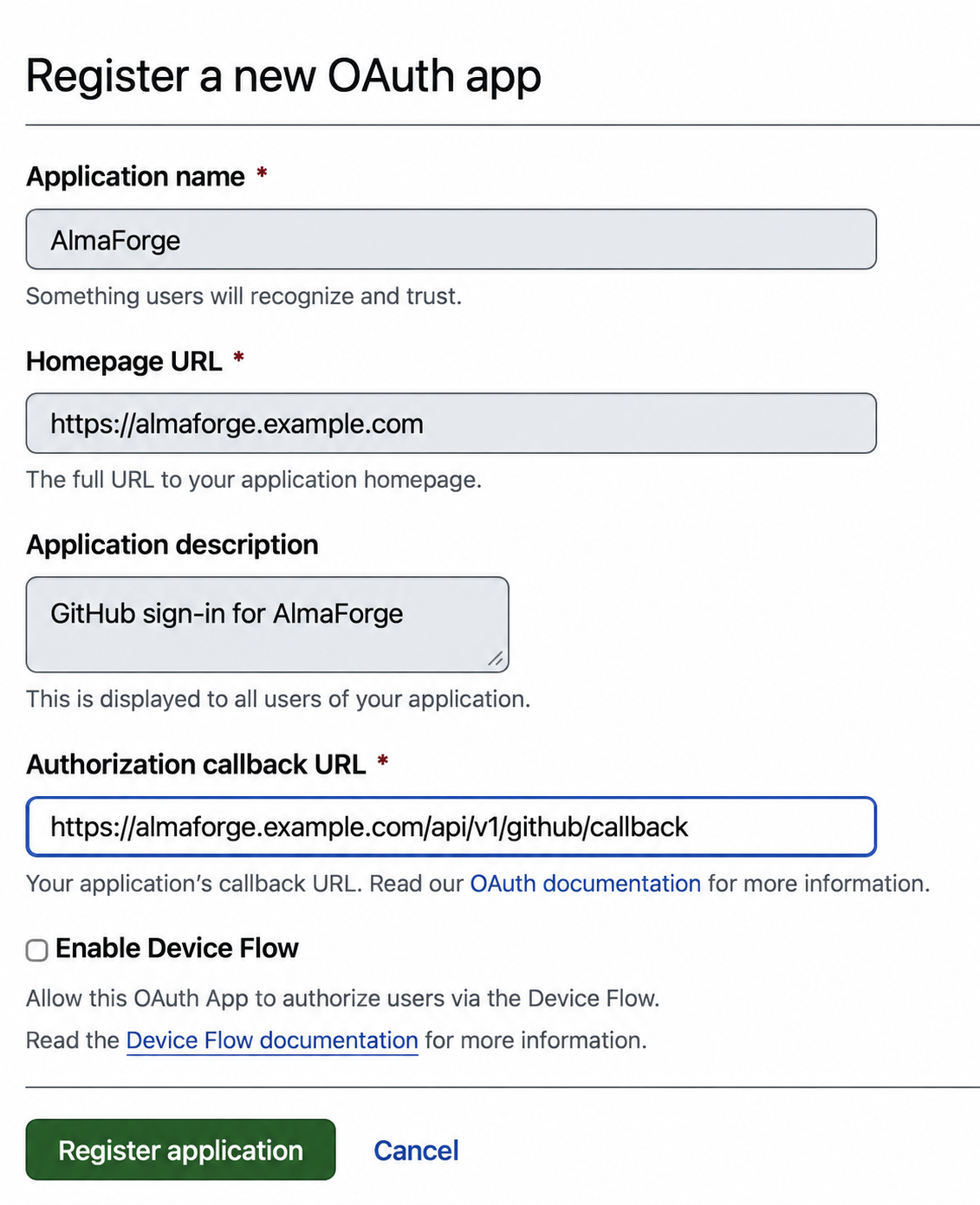
Task: Open the Device Flow documentation link
Action: click(272, 1040)
